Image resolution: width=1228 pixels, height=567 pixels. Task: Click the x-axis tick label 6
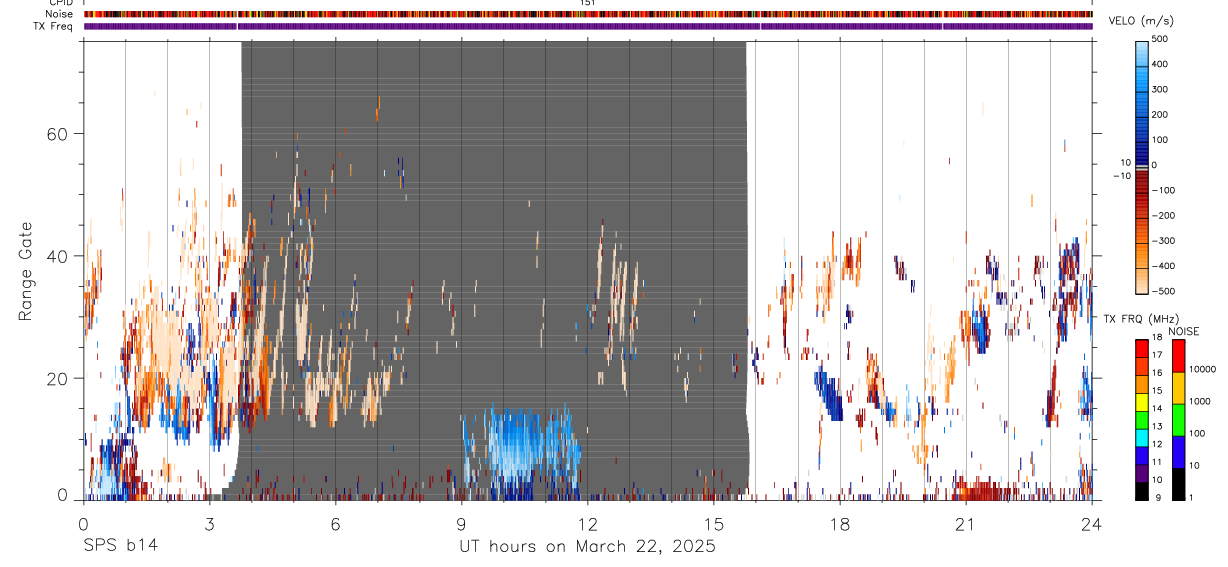click(335, 524)
